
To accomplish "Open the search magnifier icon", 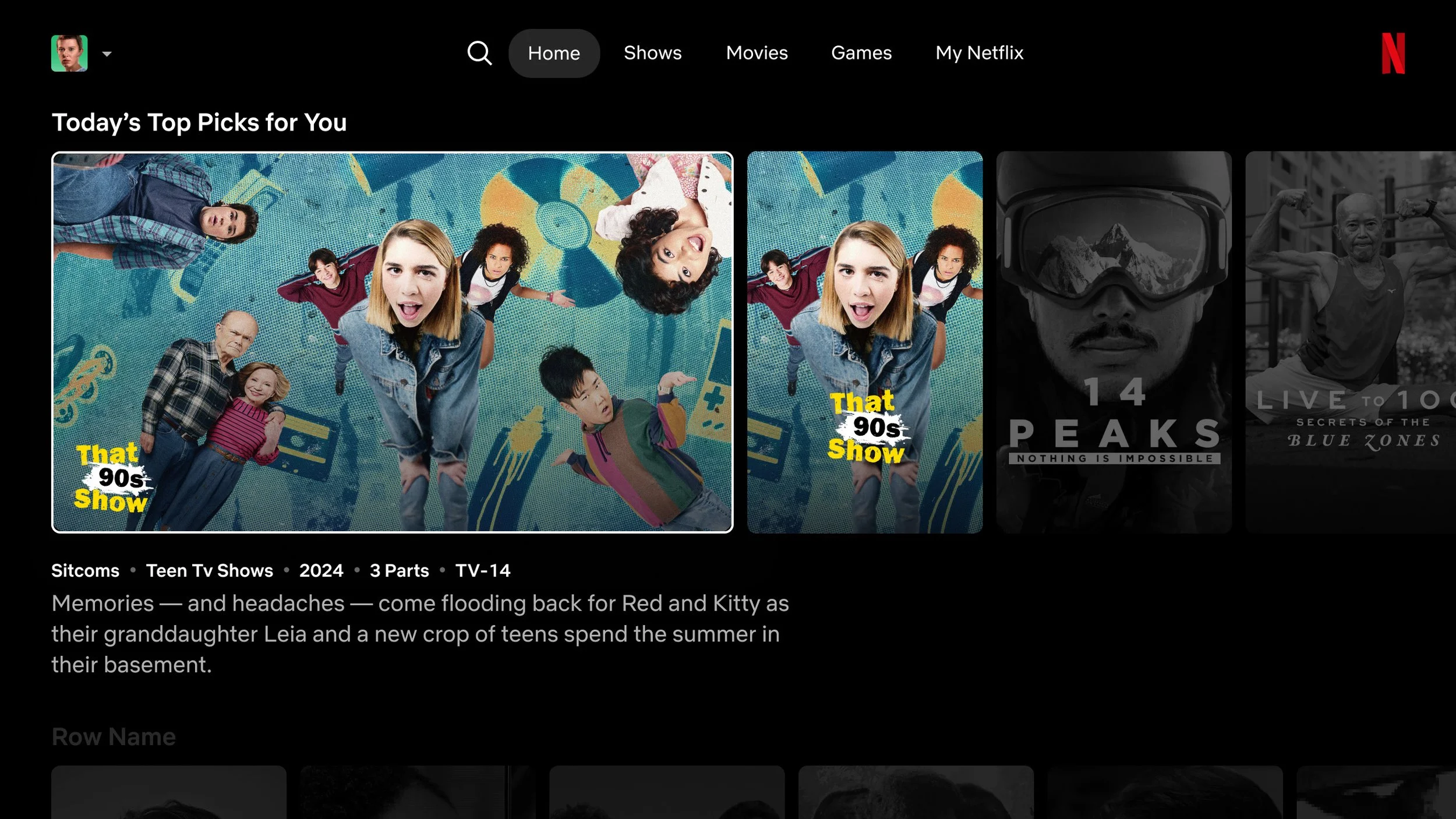I will 479,53.
